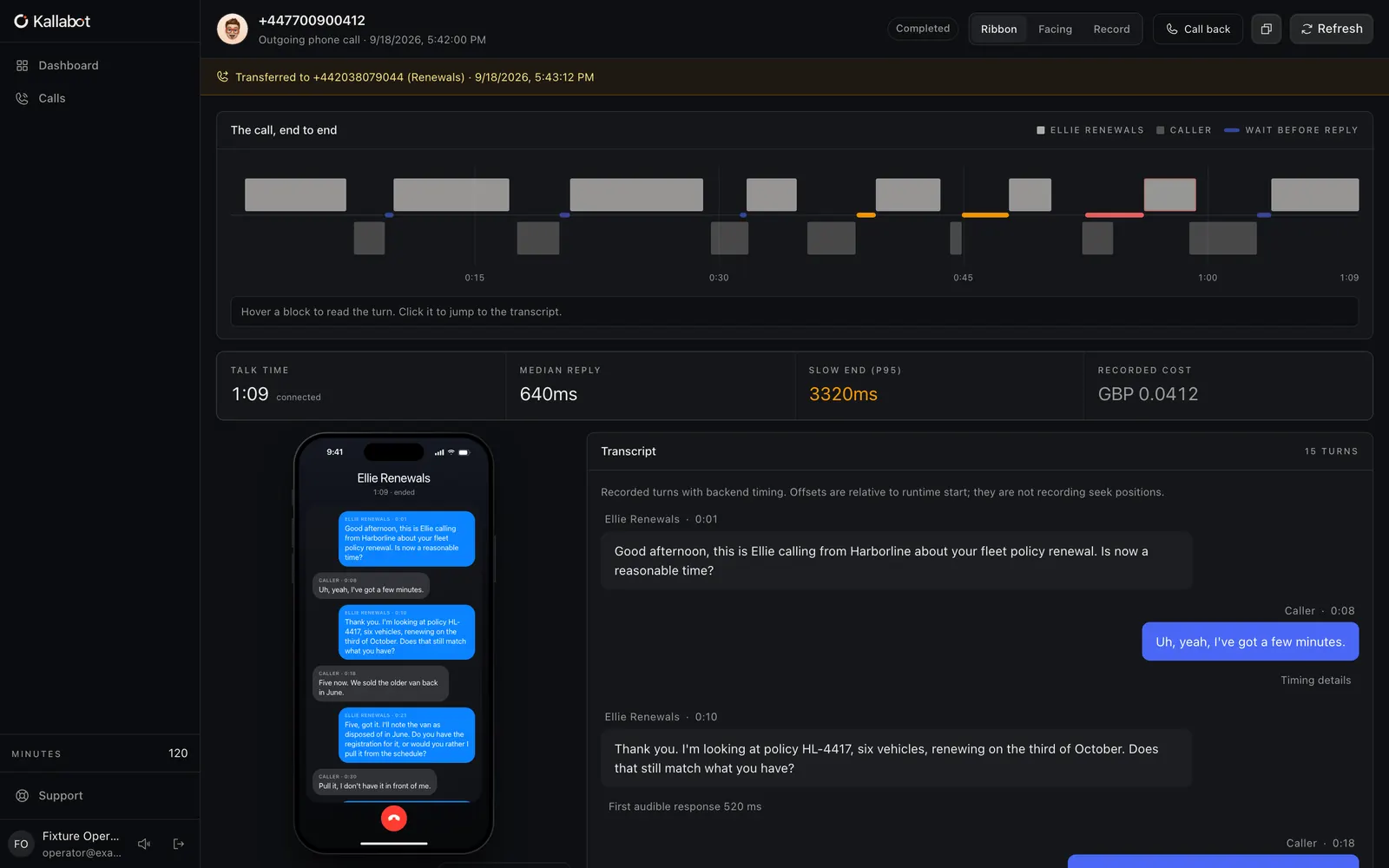This screenshot has width=1389, height=868.
Task: Click the FO user avatar
Action: tap(21, 844)
